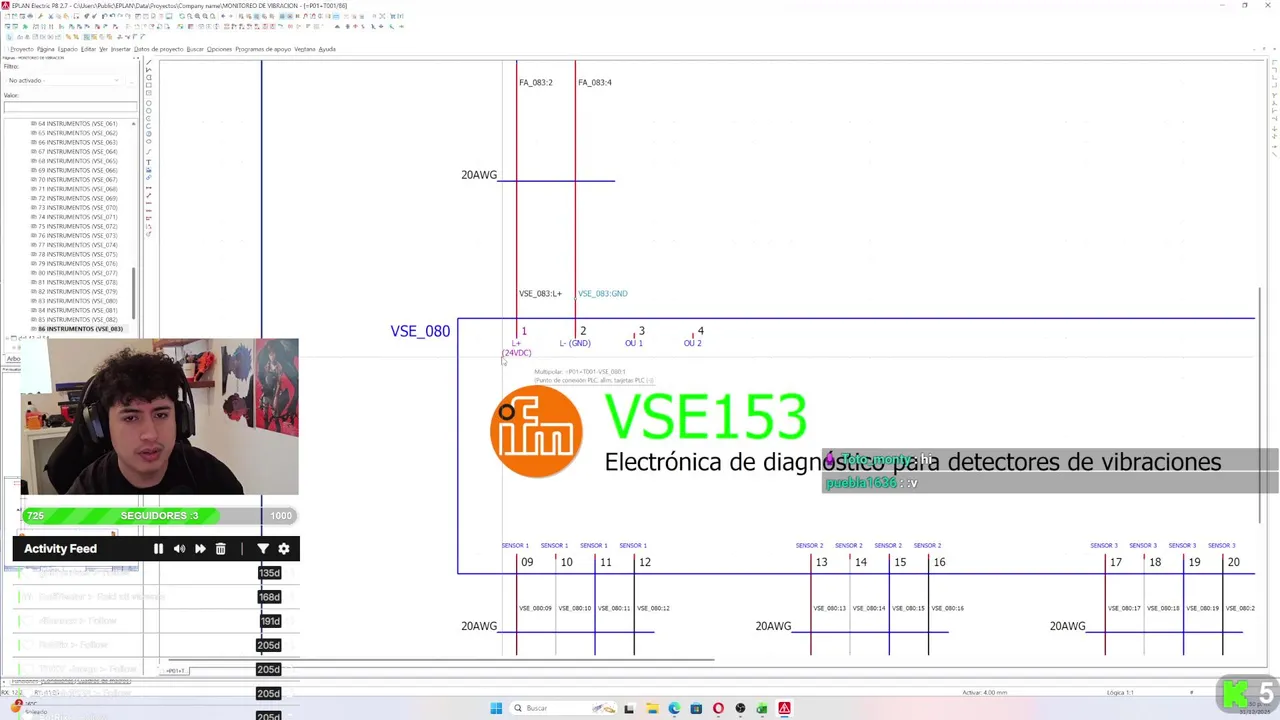Click the ifm orange logo graphic

(536, 431)
